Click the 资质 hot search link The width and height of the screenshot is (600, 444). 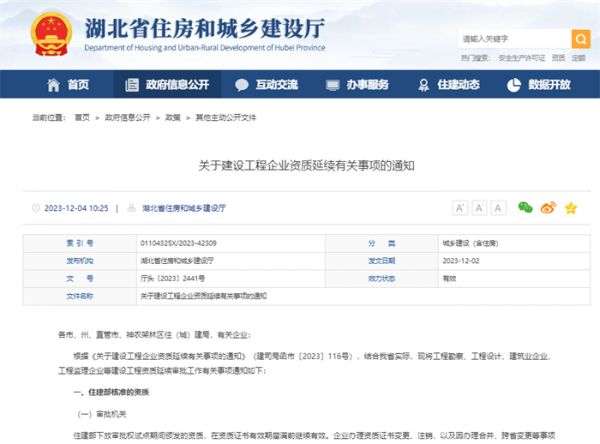(558, 58)
